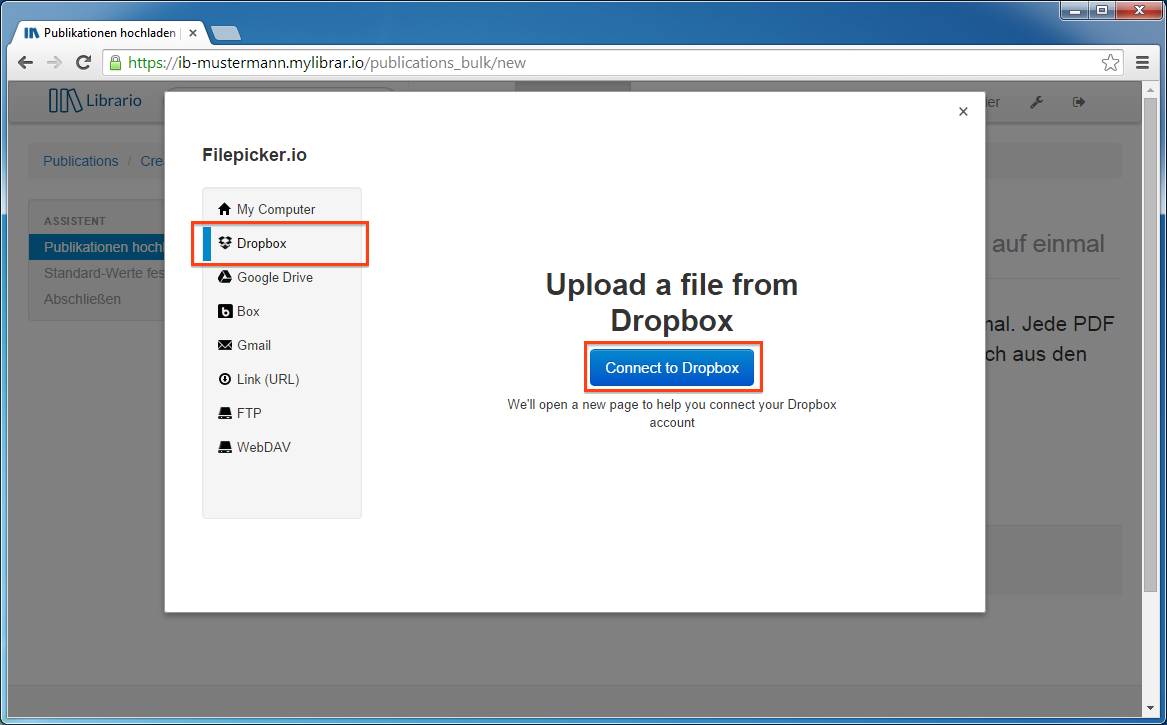Image resolution: width=1167 pixels, height=725 pixels.
Task: Choose My Computer as upload source
Action: [282, 209]
